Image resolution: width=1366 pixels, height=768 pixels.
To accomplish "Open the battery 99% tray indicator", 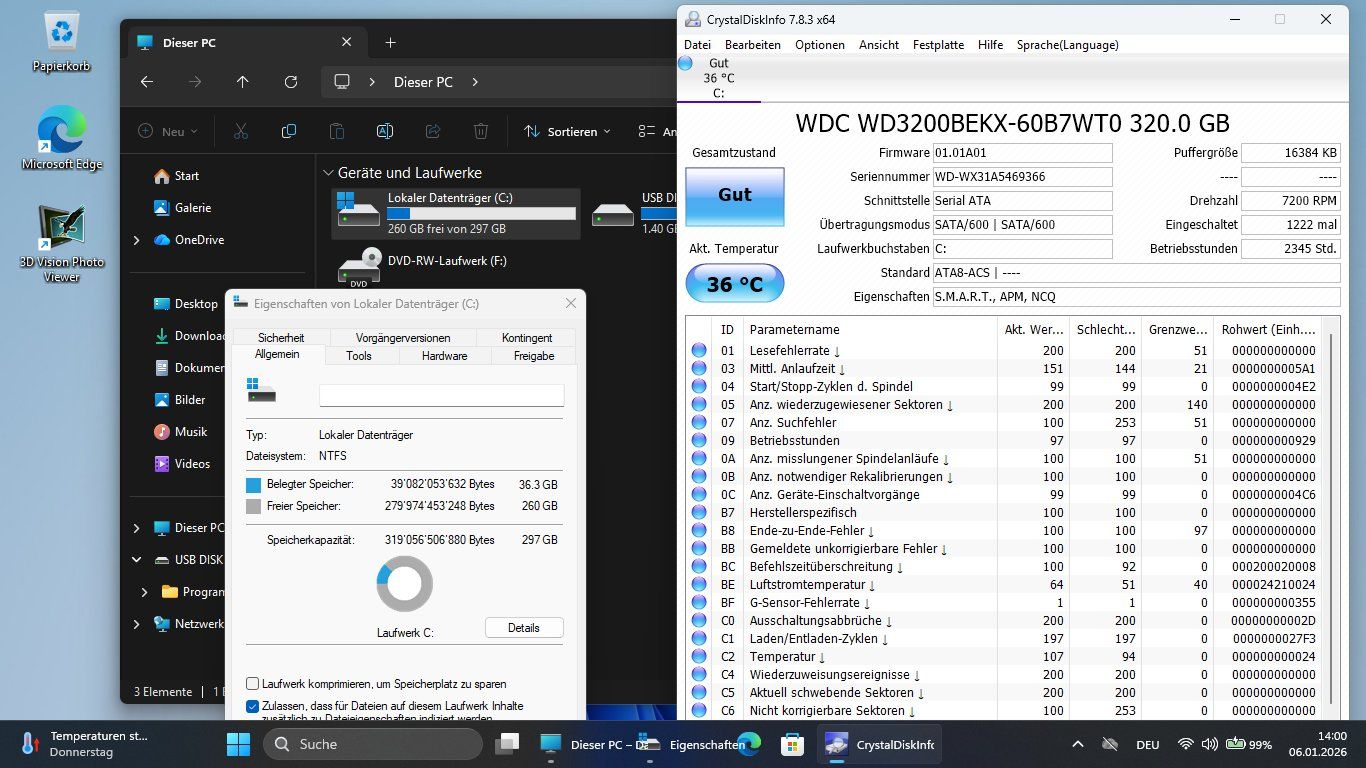I will point(1249,744).
